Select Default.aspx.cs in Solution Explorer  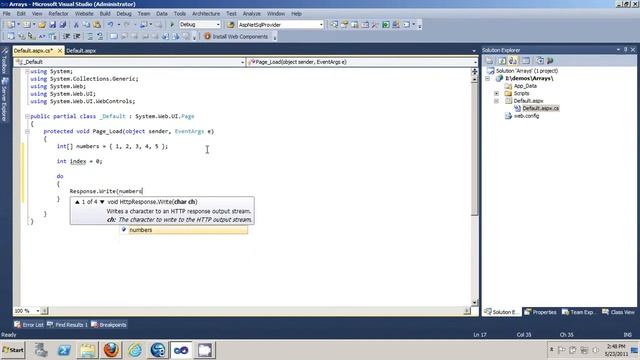point(540,109)
